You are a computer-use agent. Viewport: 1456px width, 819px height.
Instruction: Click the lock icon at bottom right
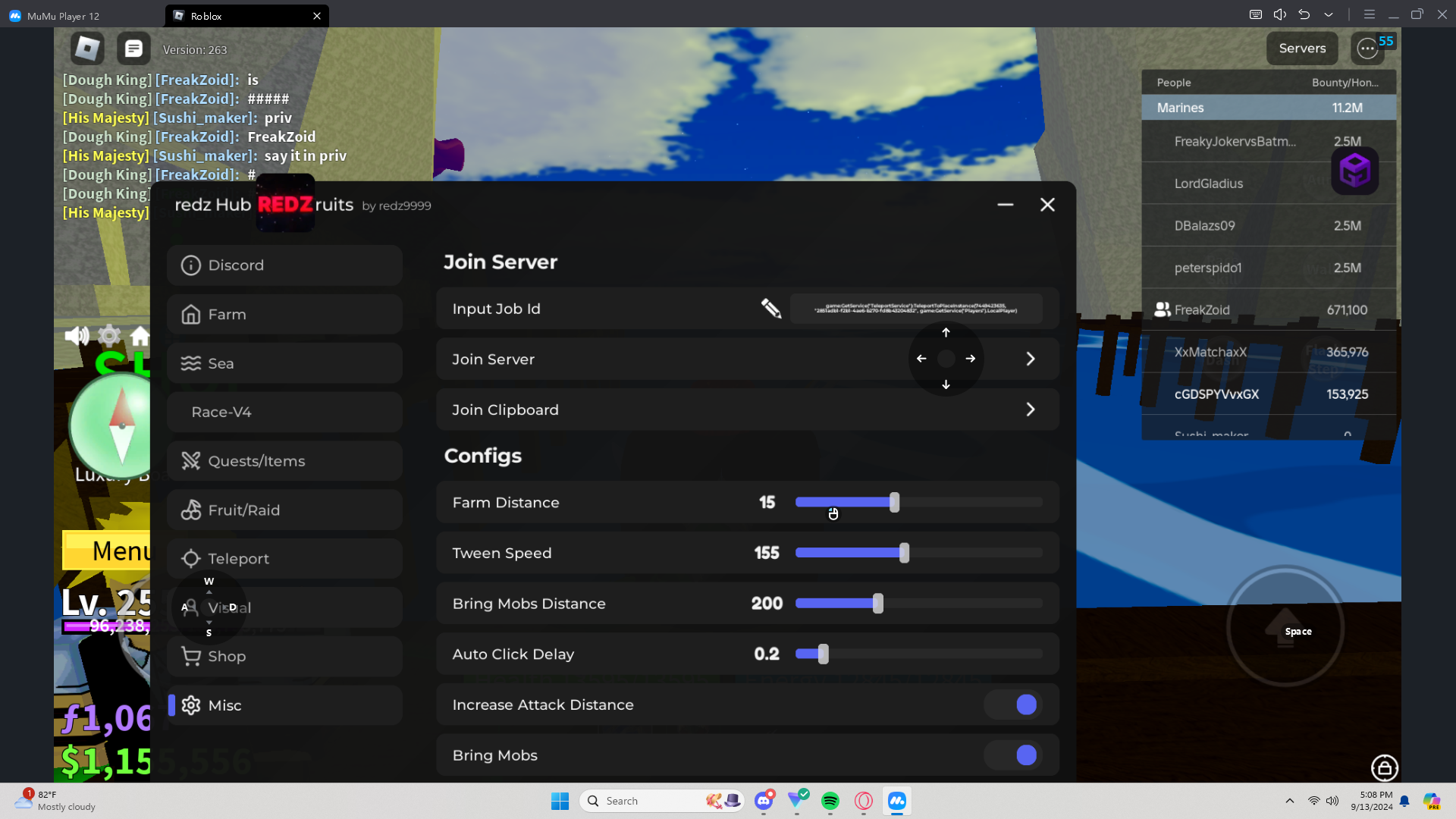point(1385,768)
